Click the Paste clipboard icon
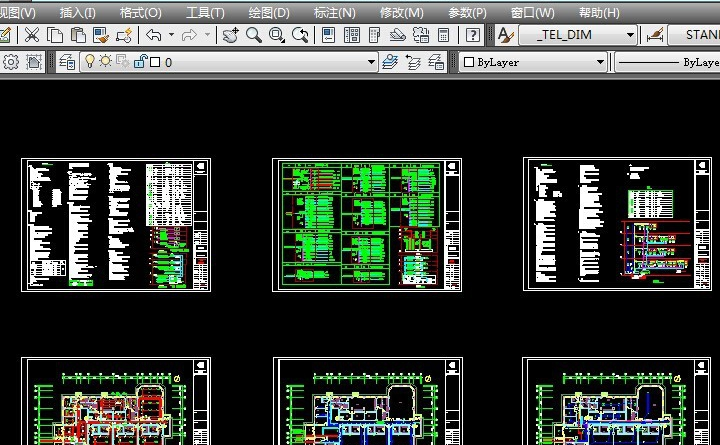The height and width of the screenshot is (445, 720). point(78,35)
